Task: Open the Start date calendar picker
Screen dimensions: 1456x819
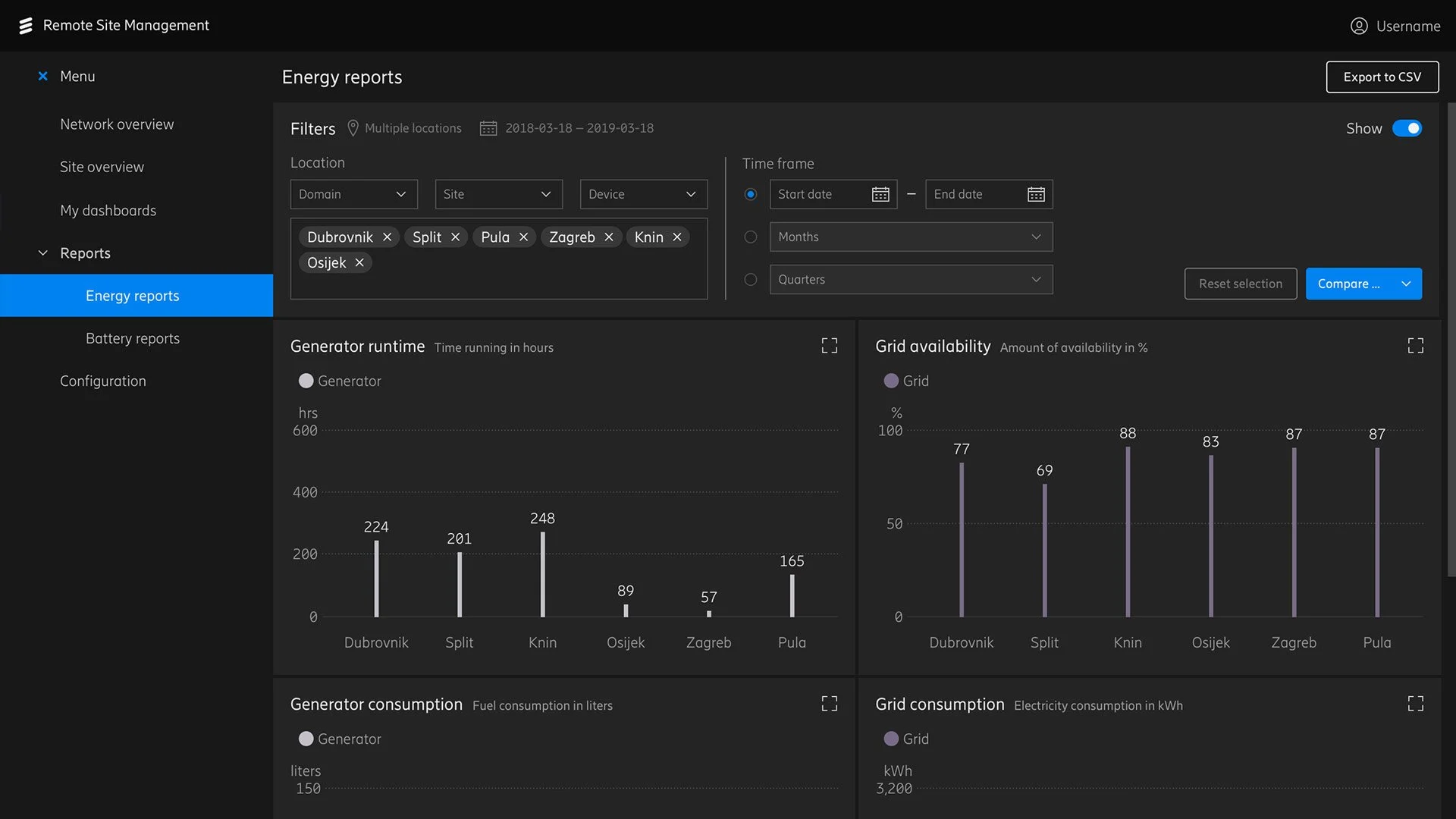Action: coord(880,195)
